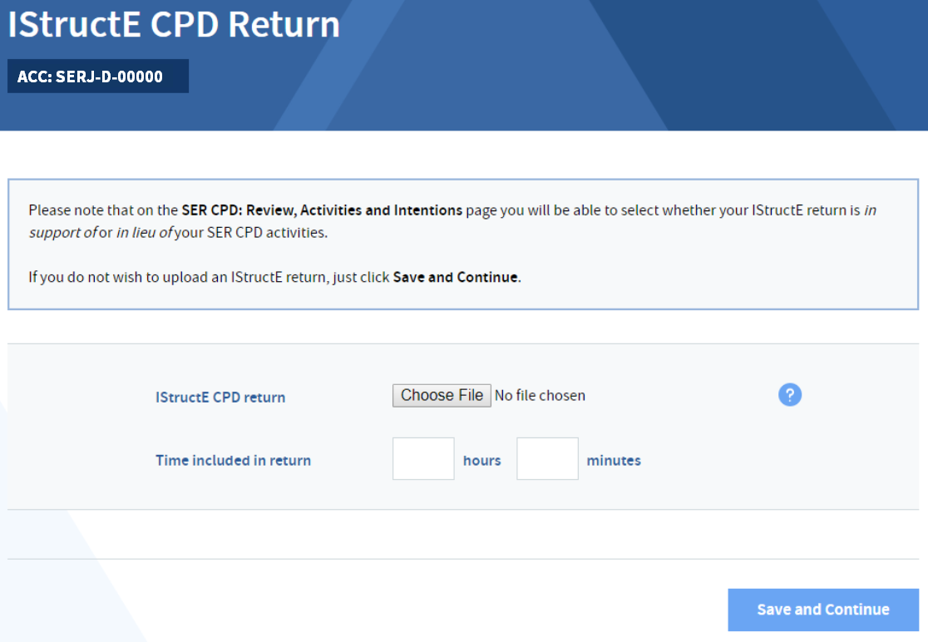
Task: Click the hours unit label
Action: [482, 460]
